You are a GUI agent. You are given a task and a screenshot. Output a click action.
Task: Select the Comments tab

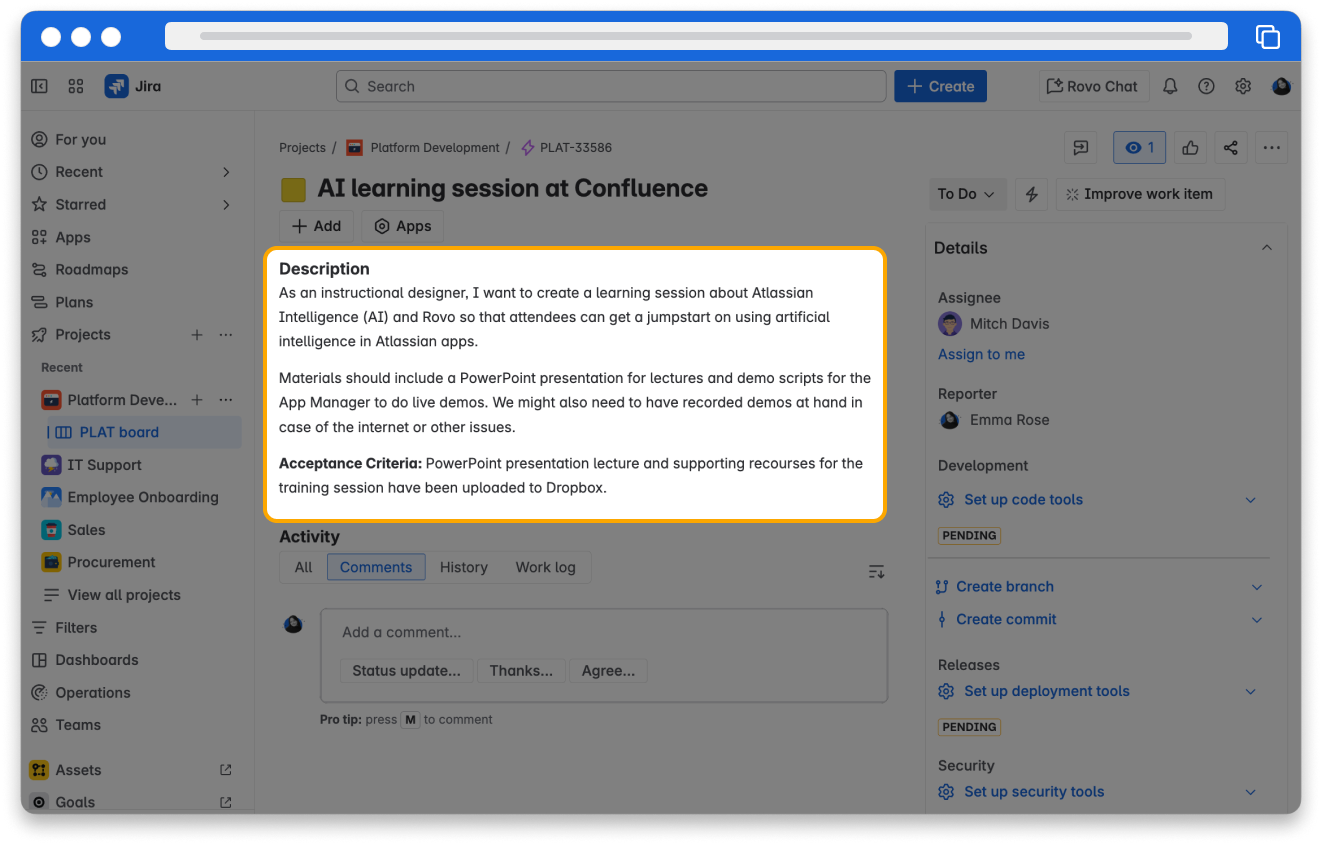[376, 567]
